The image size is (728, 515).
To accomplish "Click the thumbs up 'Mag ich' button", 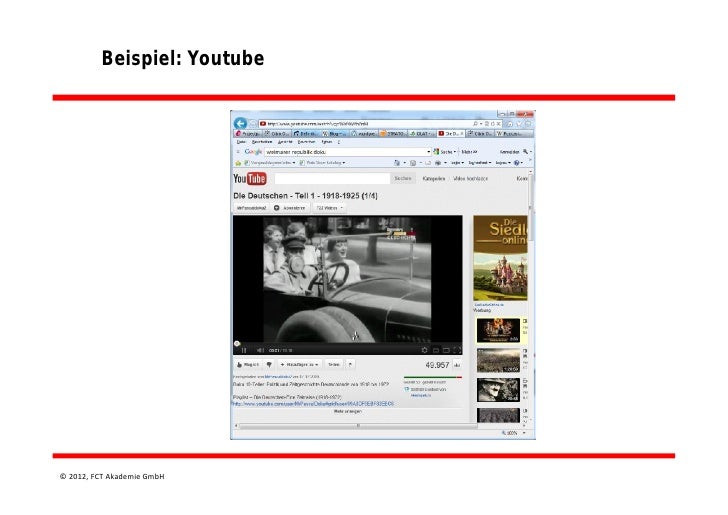I will point(248,365).
